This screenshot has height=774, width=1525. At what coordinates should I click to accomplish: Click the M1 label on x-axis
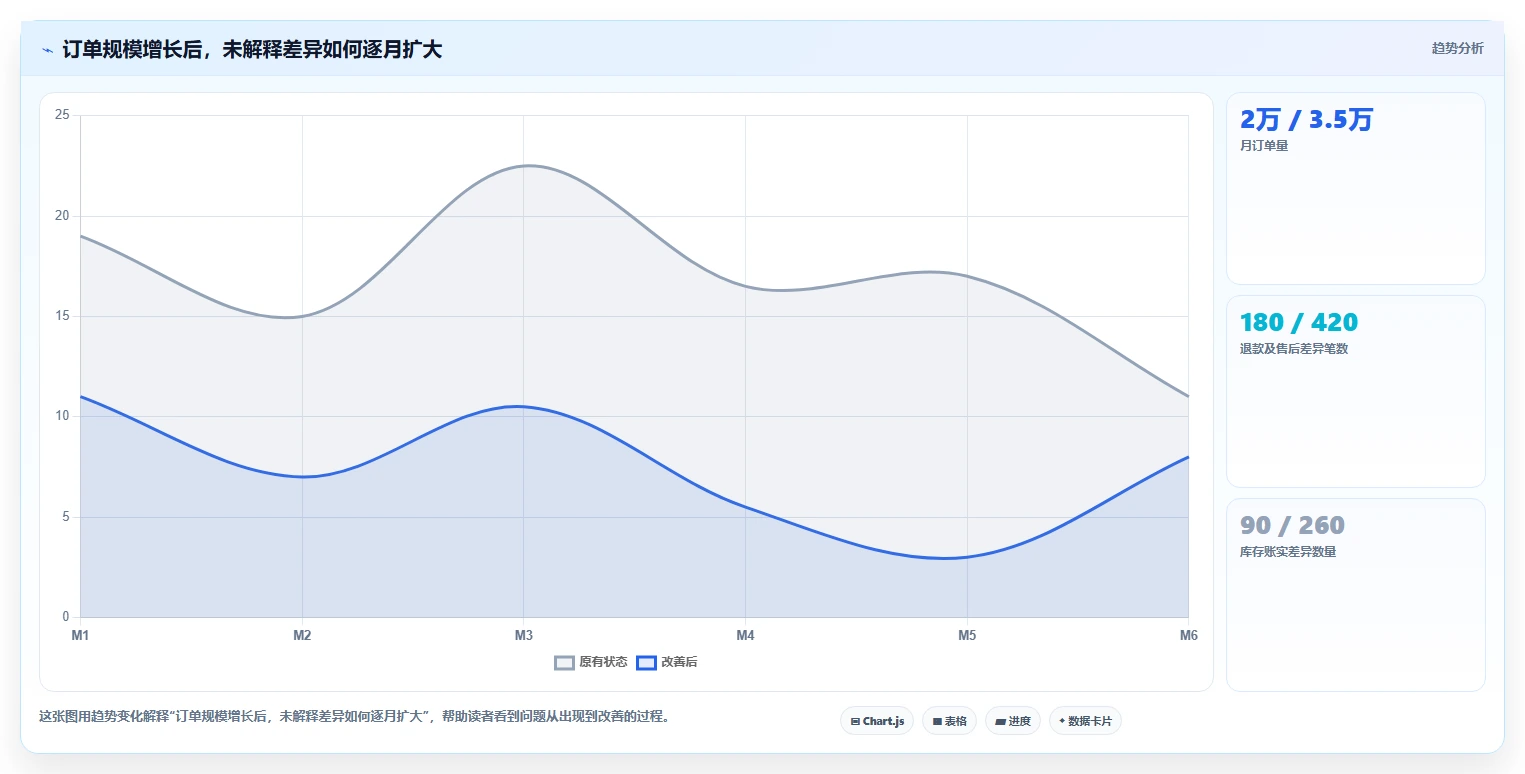[x=80, y=635]
